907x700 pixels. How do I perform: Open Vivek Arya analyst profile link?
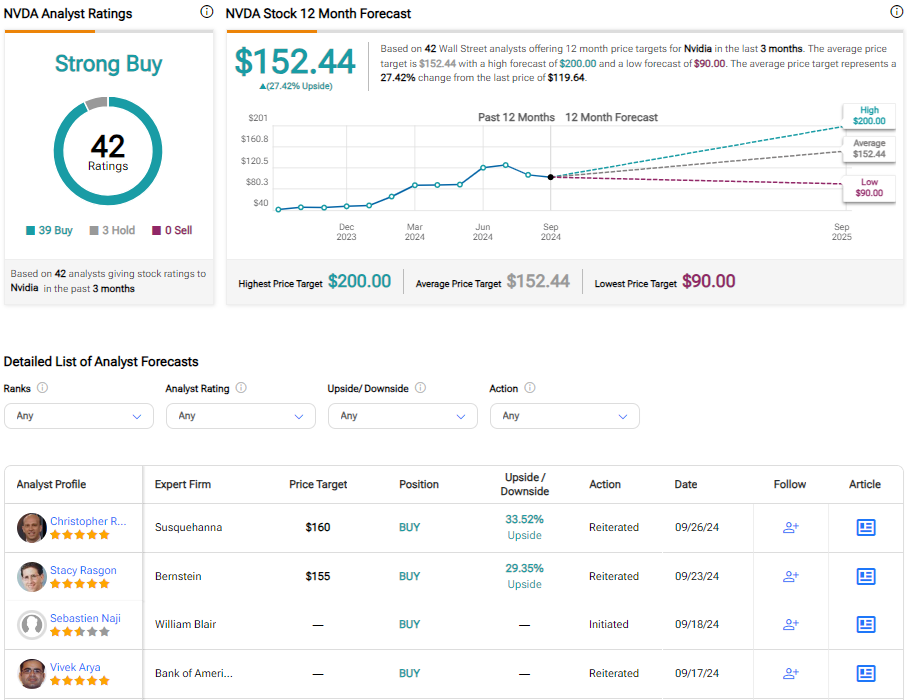click(x=75, y=667)
